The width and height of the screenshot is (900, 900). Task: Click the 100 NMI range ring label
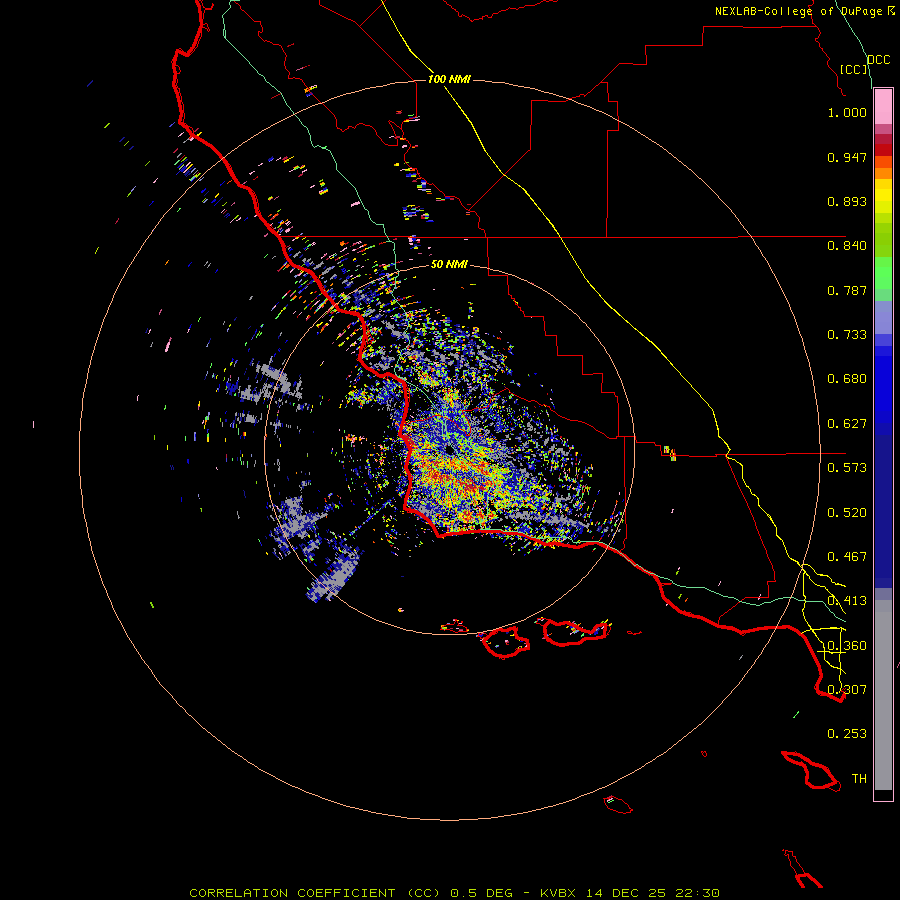[x=449, y=79]
